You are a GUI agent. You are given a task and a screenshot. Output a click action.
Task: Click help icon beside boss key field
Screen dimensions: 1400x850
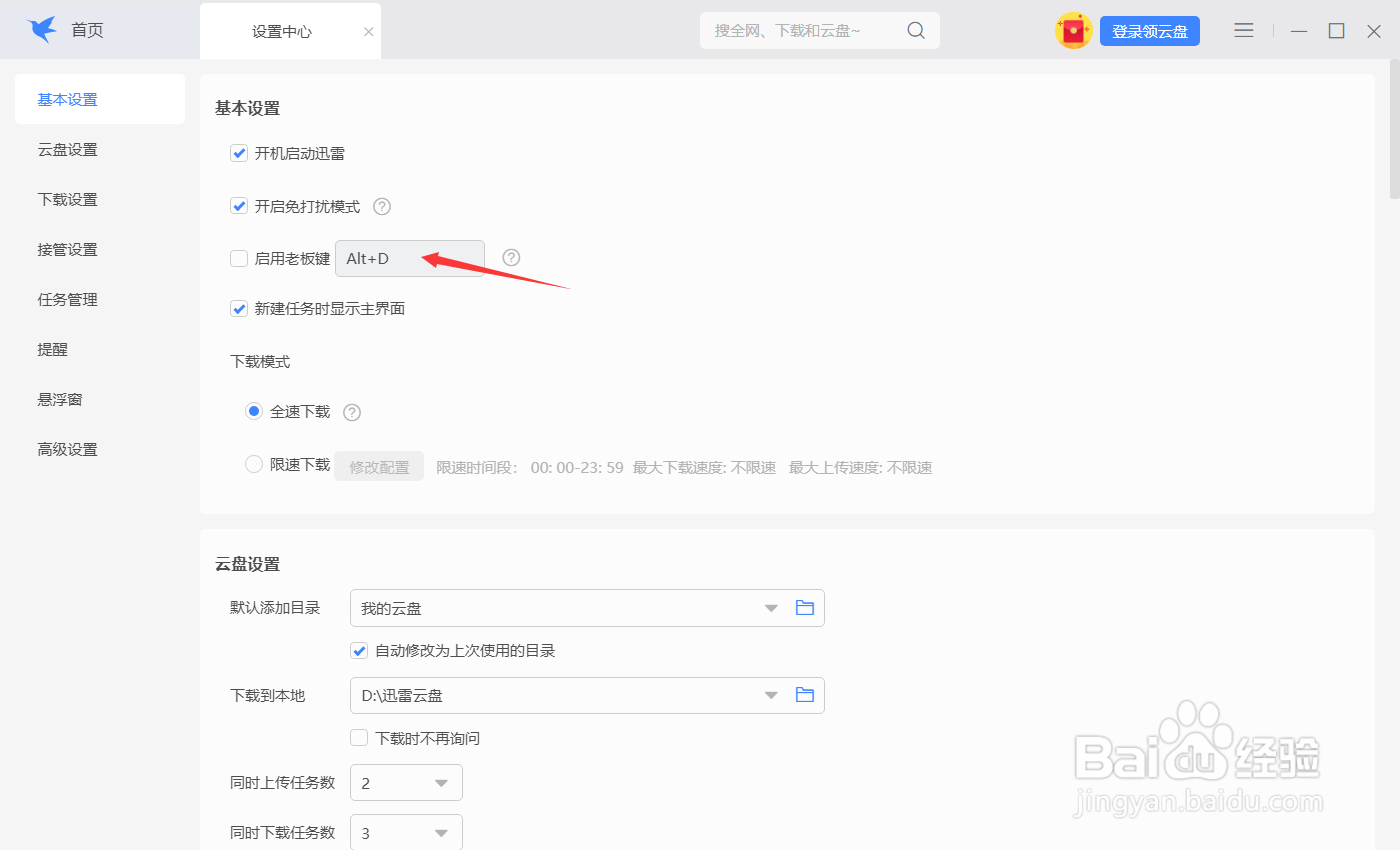(511, 258)
